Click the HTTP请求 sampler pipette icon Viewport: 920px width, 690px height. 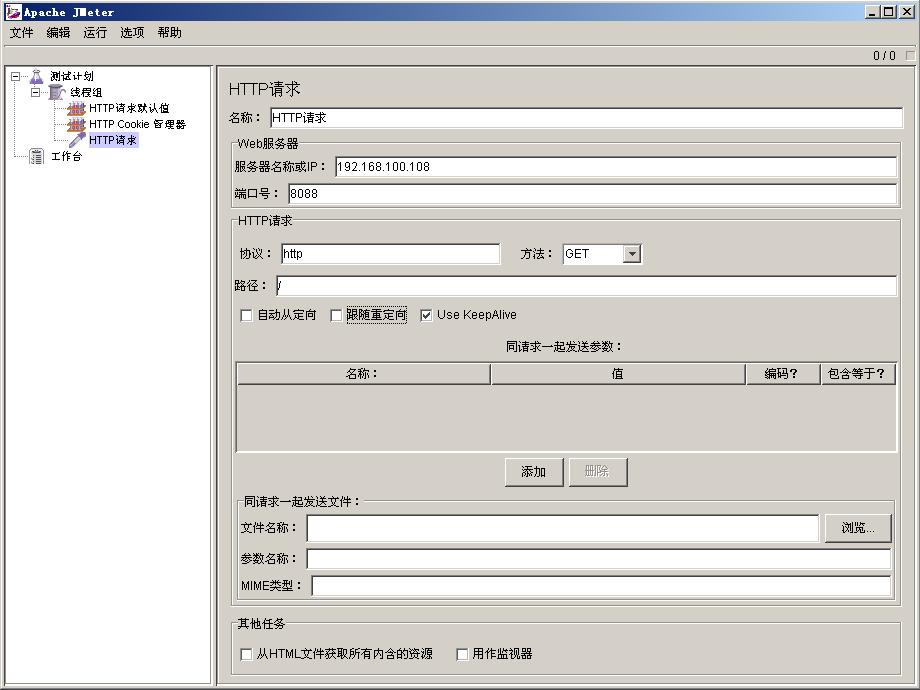(77, 140)
